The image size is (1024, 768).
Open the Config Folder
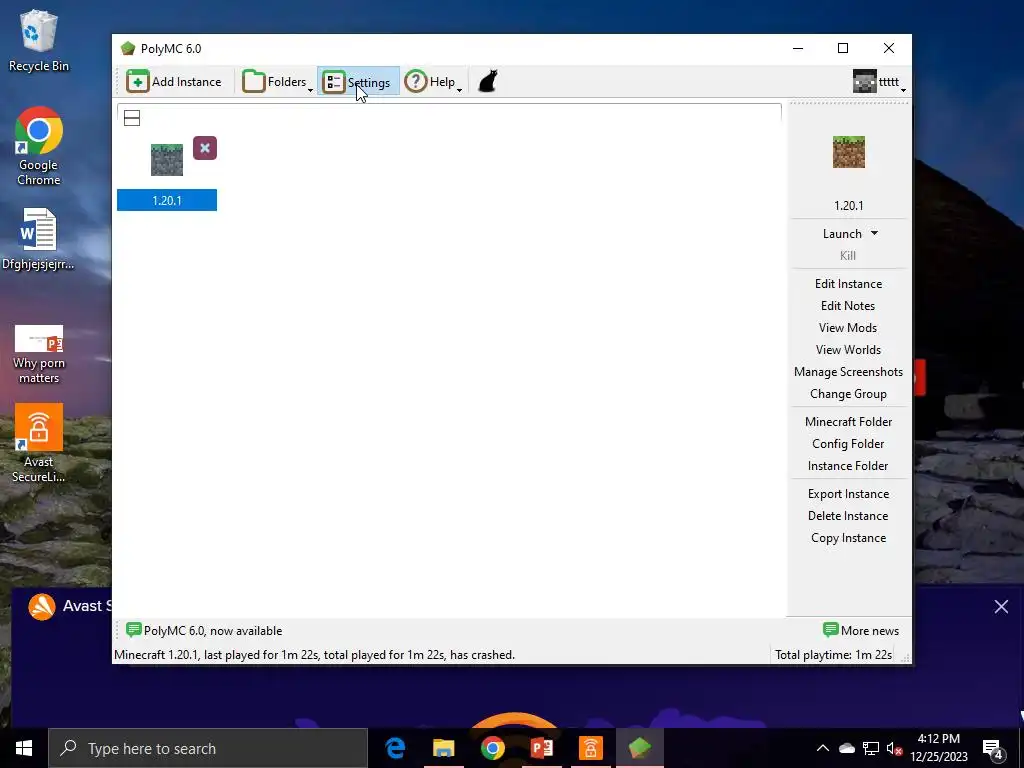click(848, 444)
